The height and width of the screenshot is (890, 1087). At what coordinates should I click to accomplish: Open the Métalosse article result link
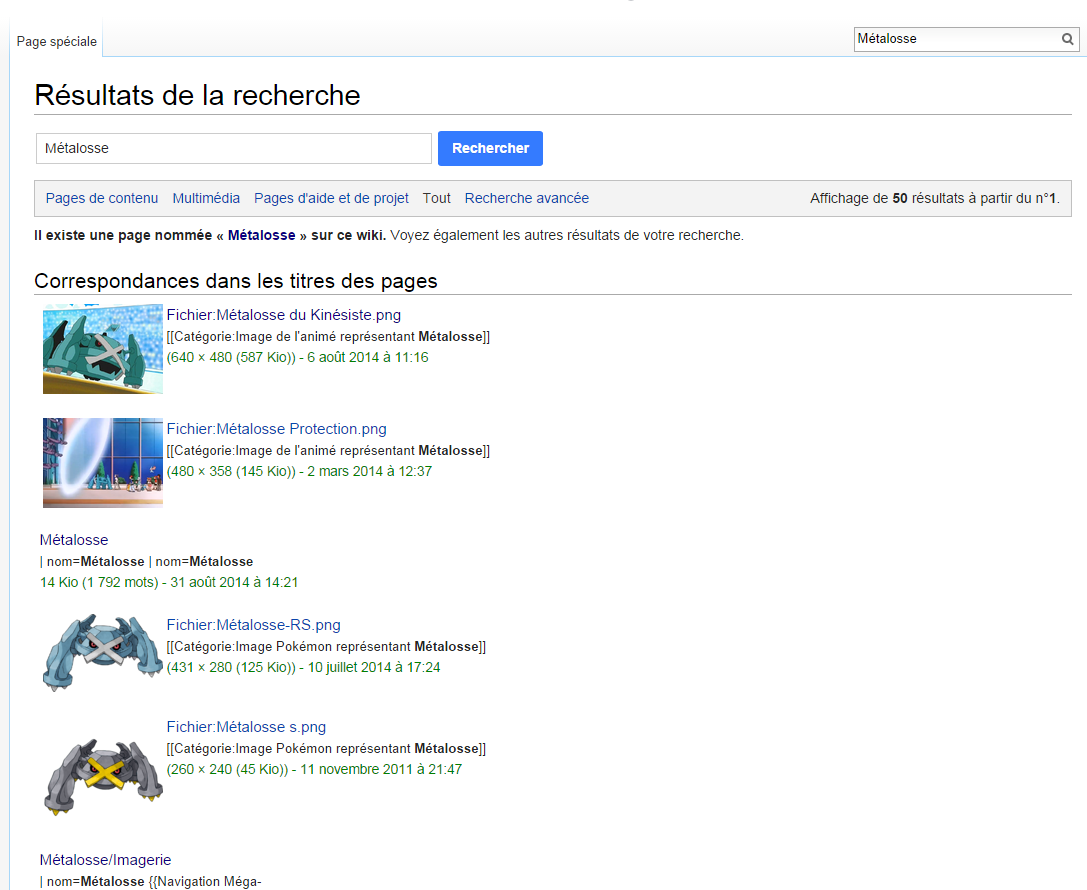click(x=74, y=540)
